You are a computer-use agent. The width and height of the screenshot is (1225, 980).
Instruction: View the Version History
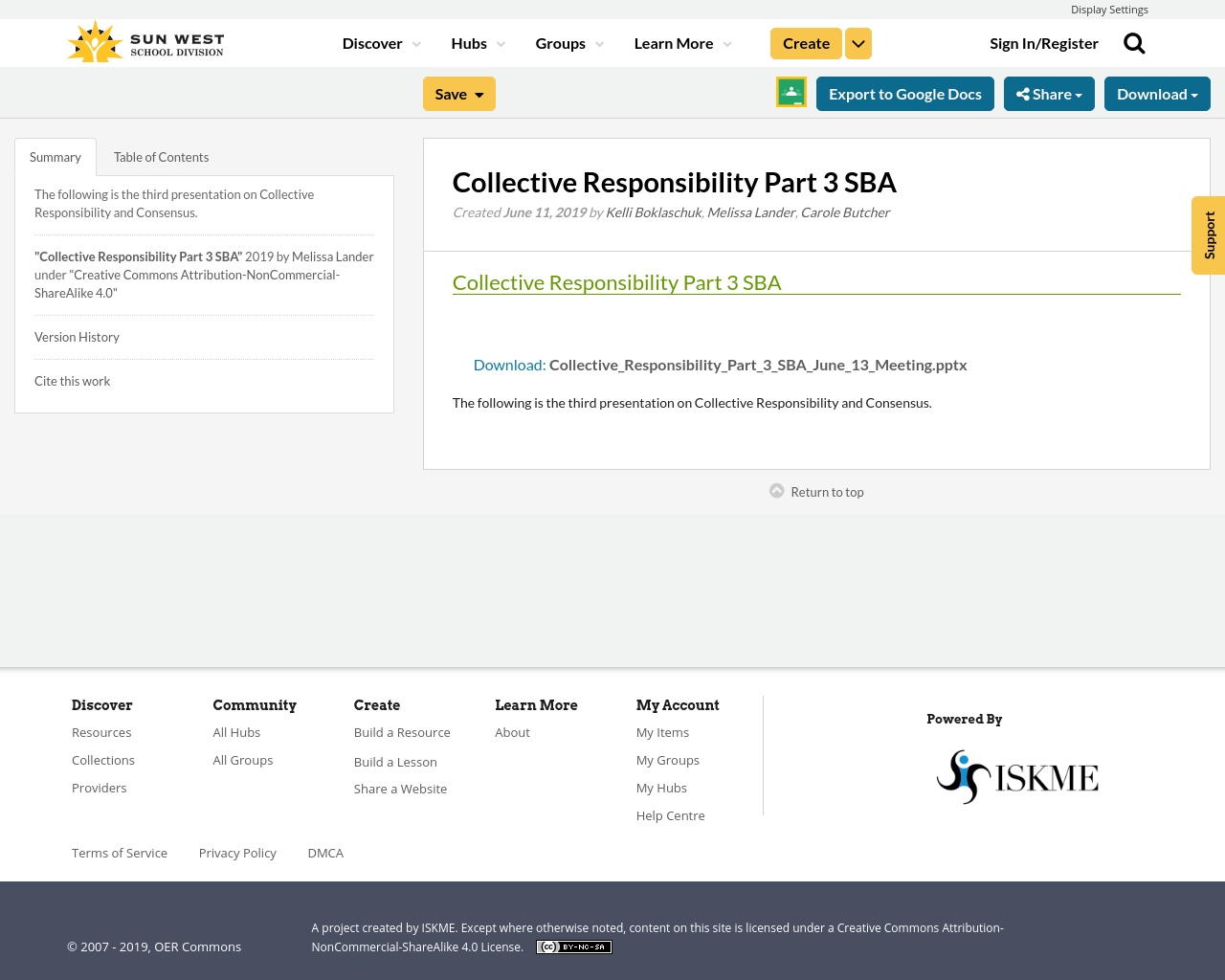click(77, 336)
